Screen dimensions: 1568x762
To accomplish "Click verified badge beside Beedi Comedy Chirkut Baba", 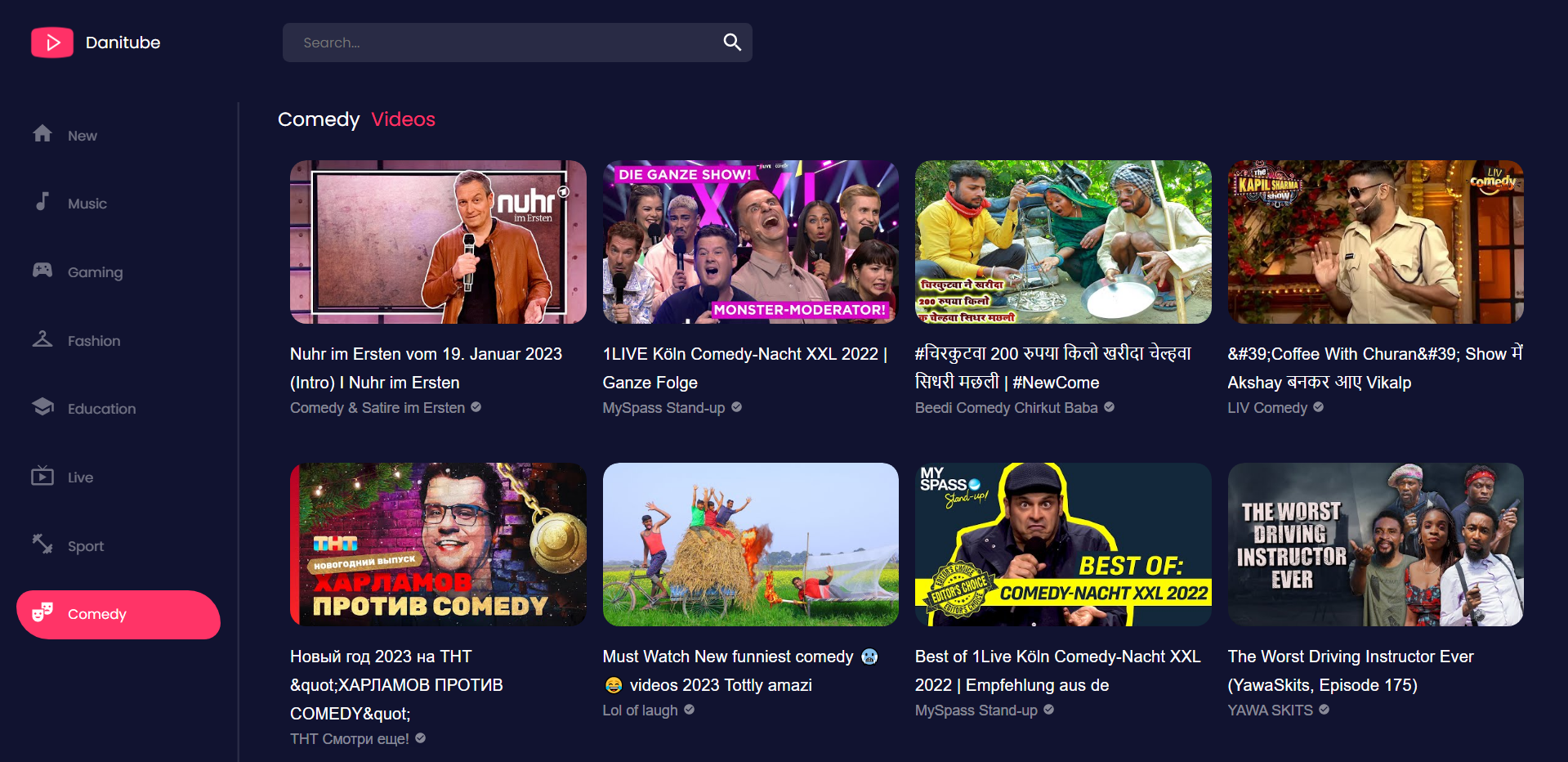I will (x=1110, y=407).
